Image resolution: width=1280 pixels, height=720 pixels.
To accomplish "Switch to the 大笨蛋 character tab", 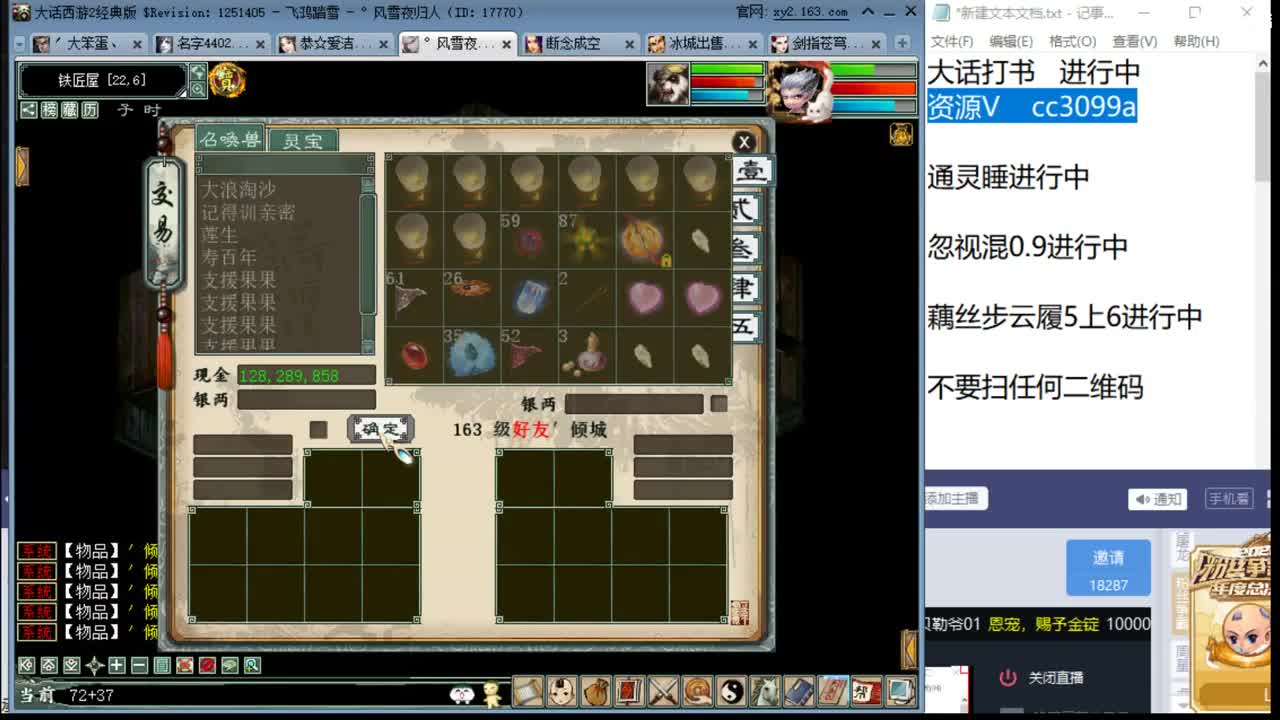I will point(88,44).
